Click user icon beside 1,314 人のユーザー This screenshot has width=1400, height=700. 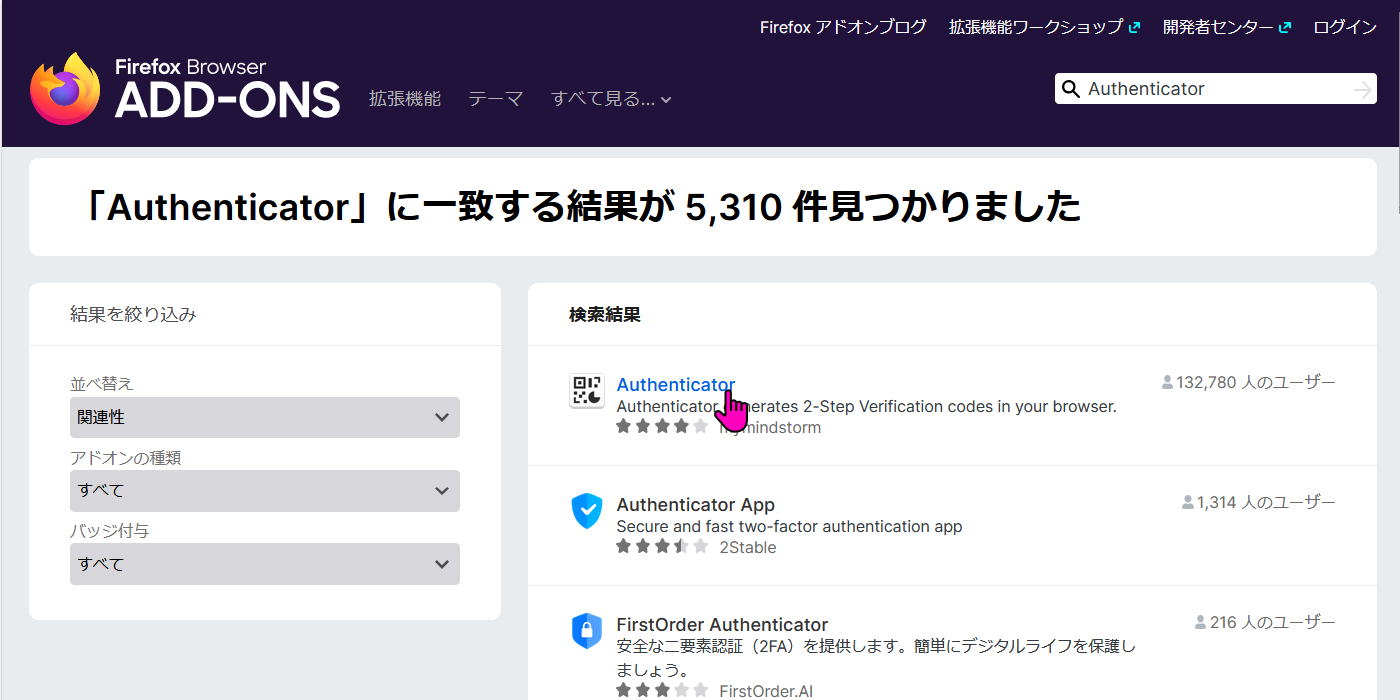[1188, 502]
